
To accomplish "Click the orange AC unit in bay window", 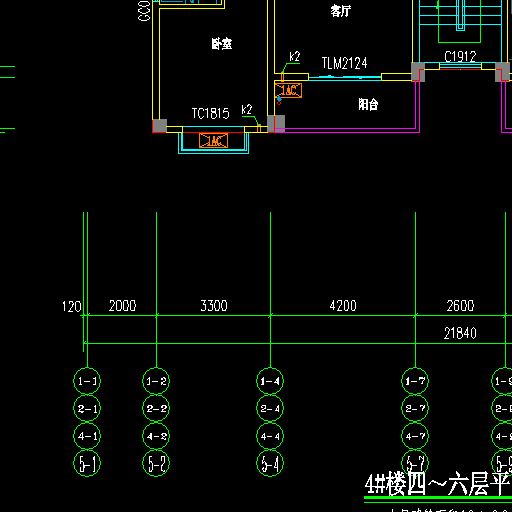I will [214, 140].
